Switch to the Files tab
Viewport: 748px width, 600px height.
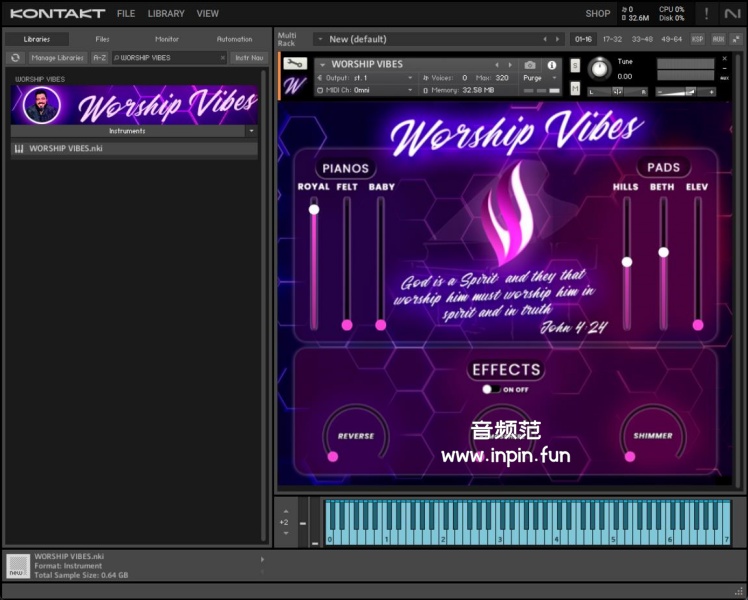tap(102, 39)
